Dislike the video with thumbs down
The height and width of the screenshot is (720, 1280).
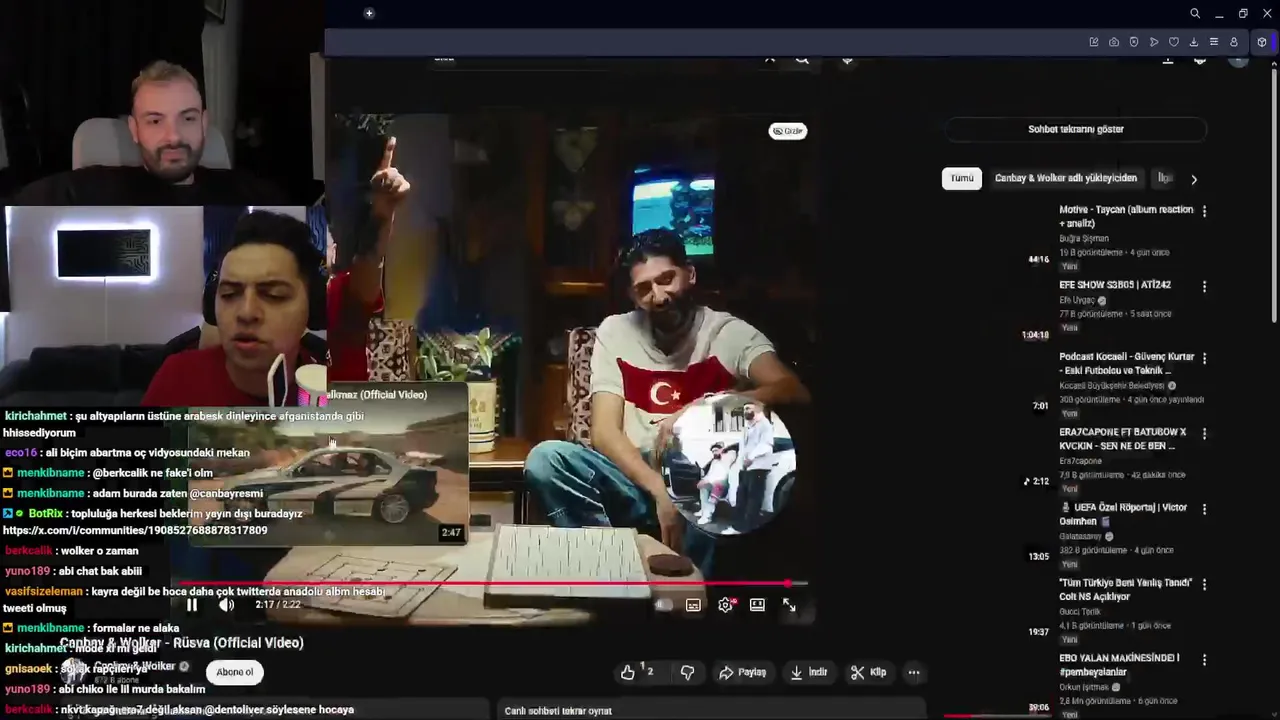click(687, 672)
